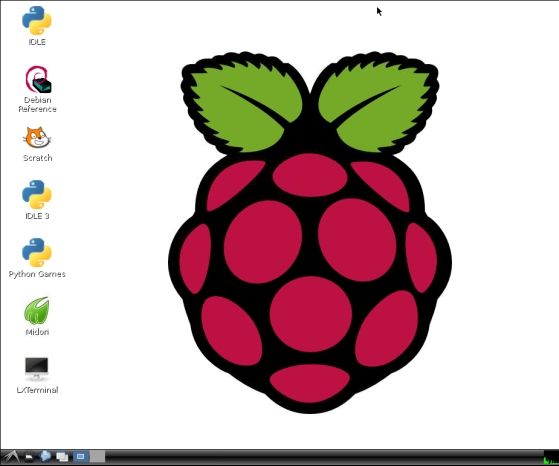Click the CPU usage monitor in taskbar
The image size is (559, 466).
tap(551, 457)
